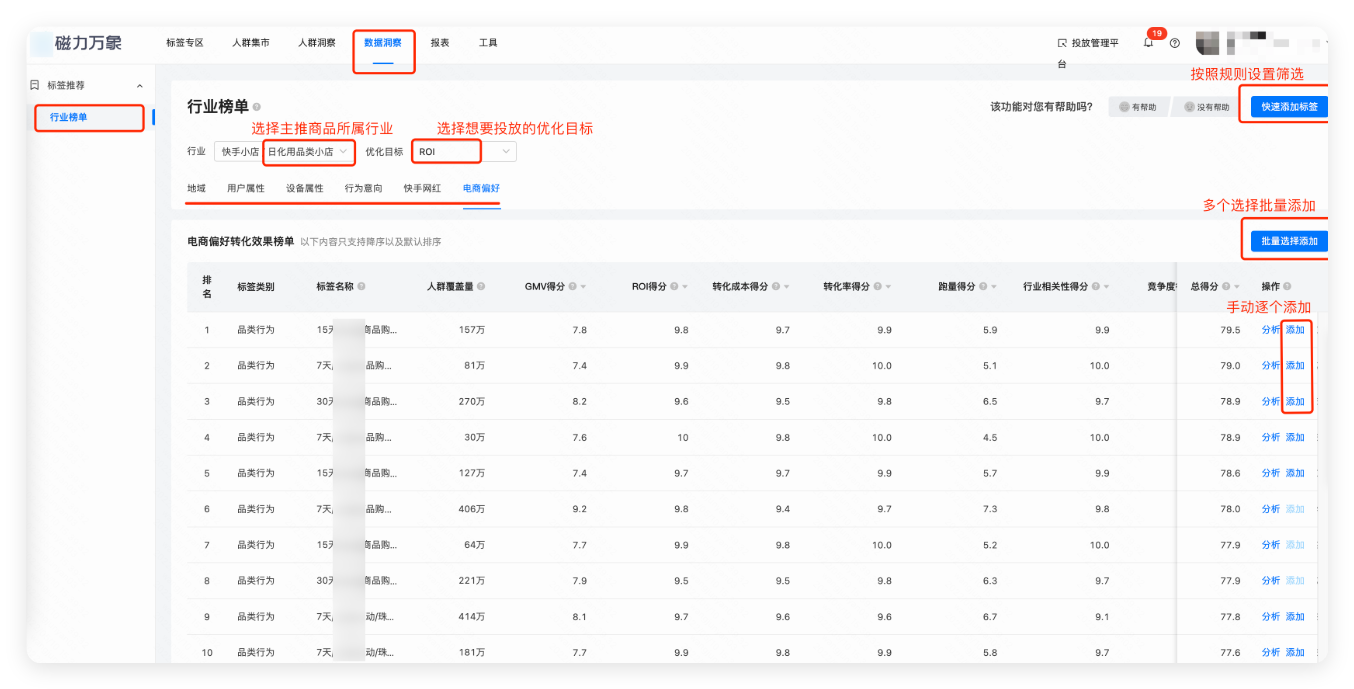
Task: Click 添加 link for rank 4 row
Action: point(1295,438)
